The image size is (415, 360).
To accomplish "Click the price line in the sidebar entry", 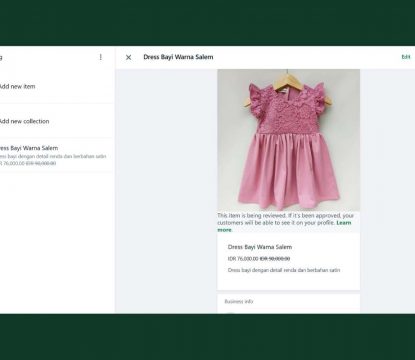I will [28, 163].
